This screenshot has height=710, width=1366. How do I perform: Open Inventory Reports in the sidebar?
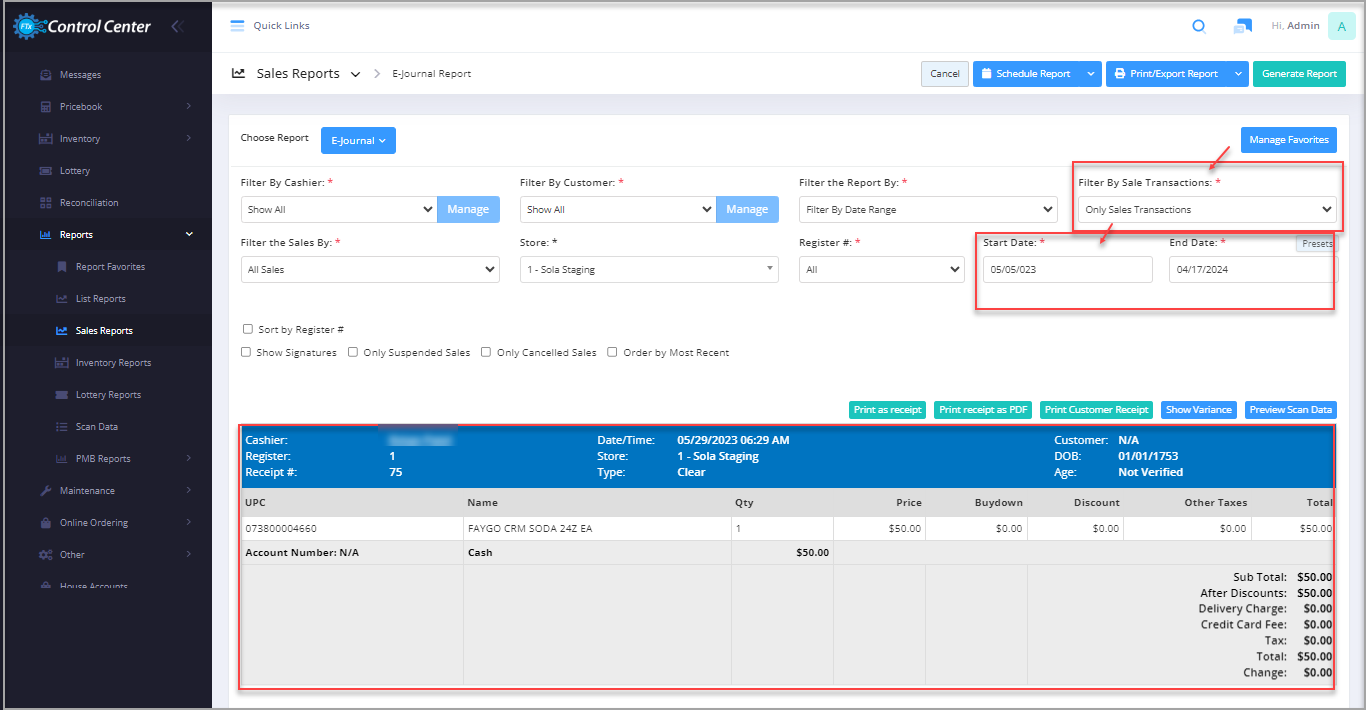click(x=113, y=363)
